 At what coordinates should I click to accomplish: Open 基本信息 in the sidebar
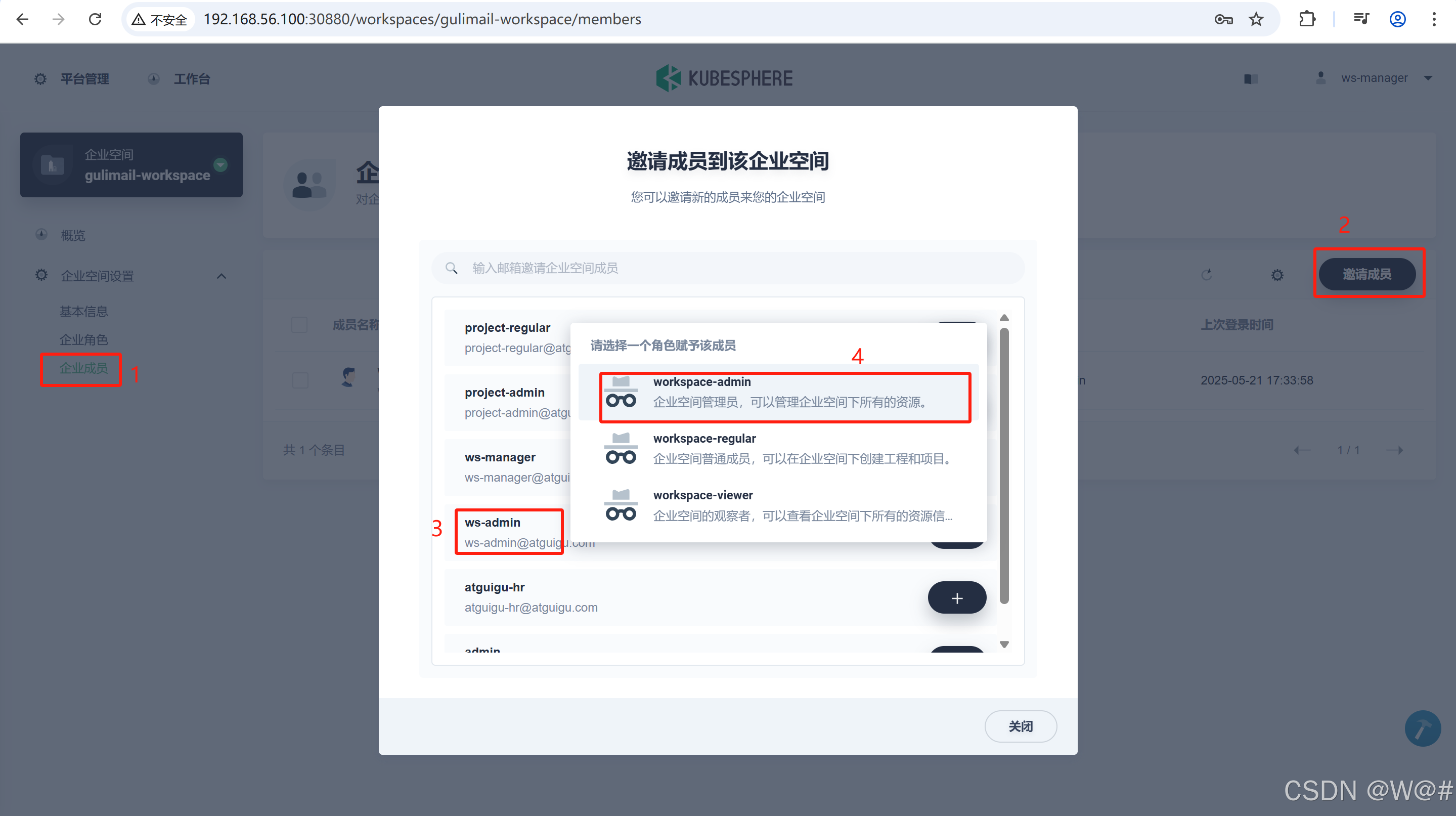point(83,312)
